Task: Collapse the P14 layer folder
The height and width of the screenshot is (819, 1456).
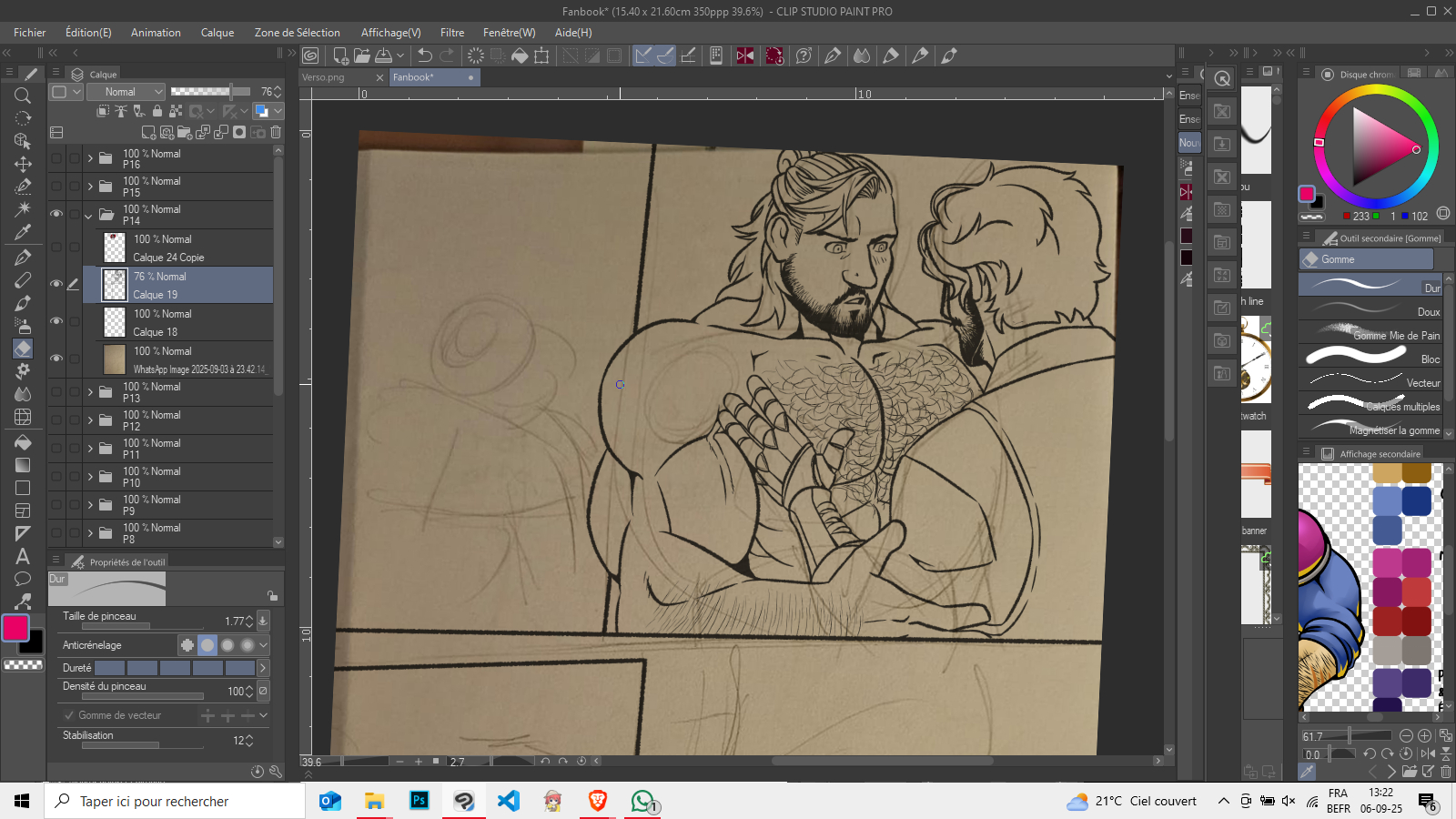Action: pyautogui.click(x=89, y=216)
